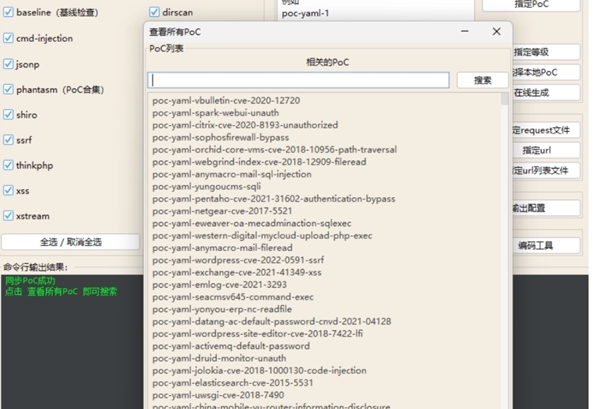Focus the PoC search input field
This screenshot has width=600, height=409.
coord(298,80)
